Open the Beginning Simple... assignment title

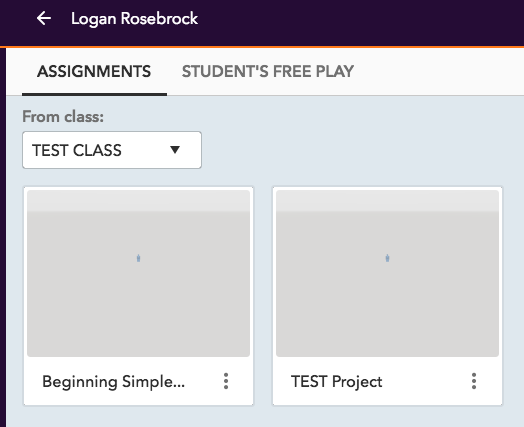pyautogui.click(x=113, y=382)
